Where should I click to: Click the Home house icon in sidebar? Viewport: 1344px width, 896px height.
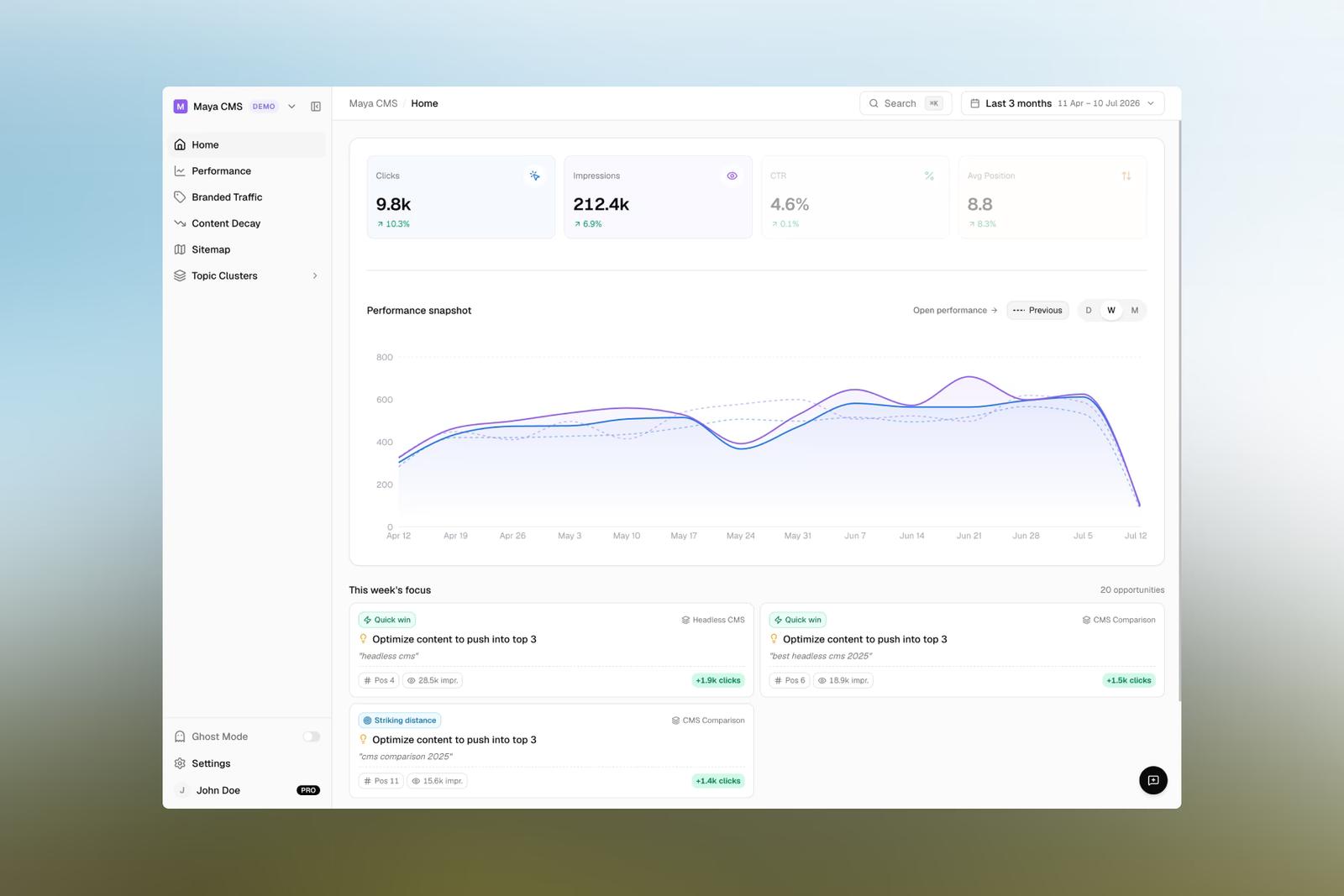coord(180,144)
